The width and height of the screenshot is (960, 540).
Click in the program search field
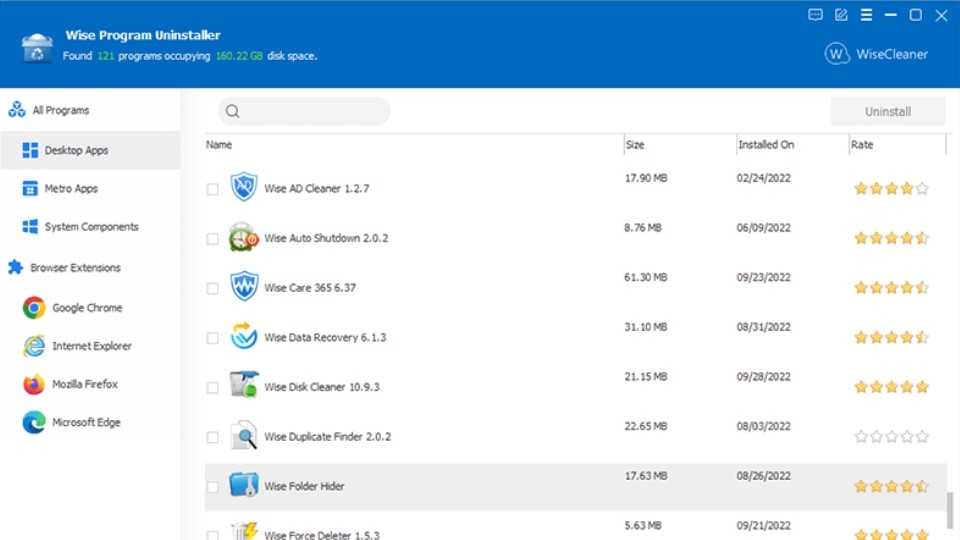(304, 111)
